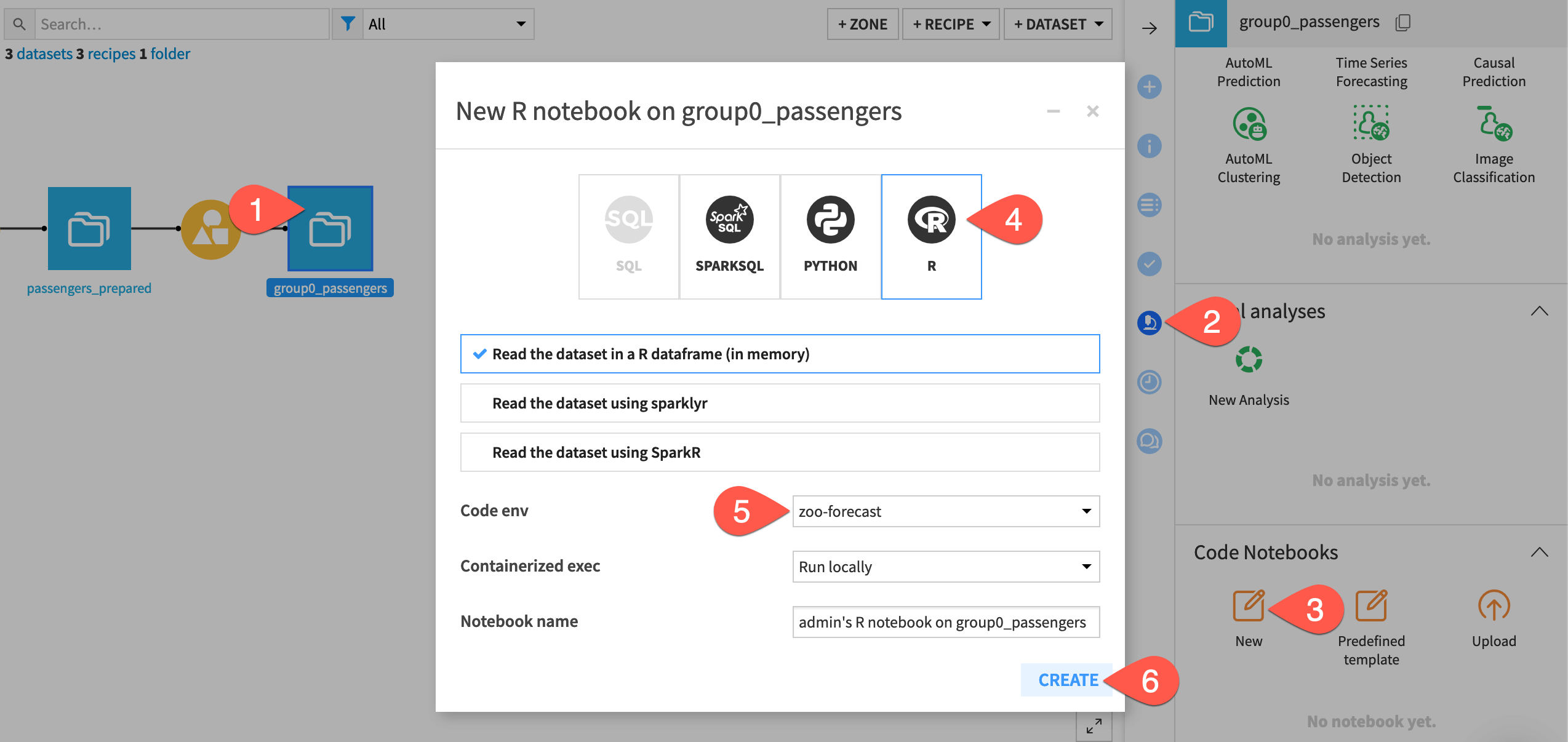Click the passengers_prepared label
The width and height of the screenshot is (1568, 742).
[89, 288]
